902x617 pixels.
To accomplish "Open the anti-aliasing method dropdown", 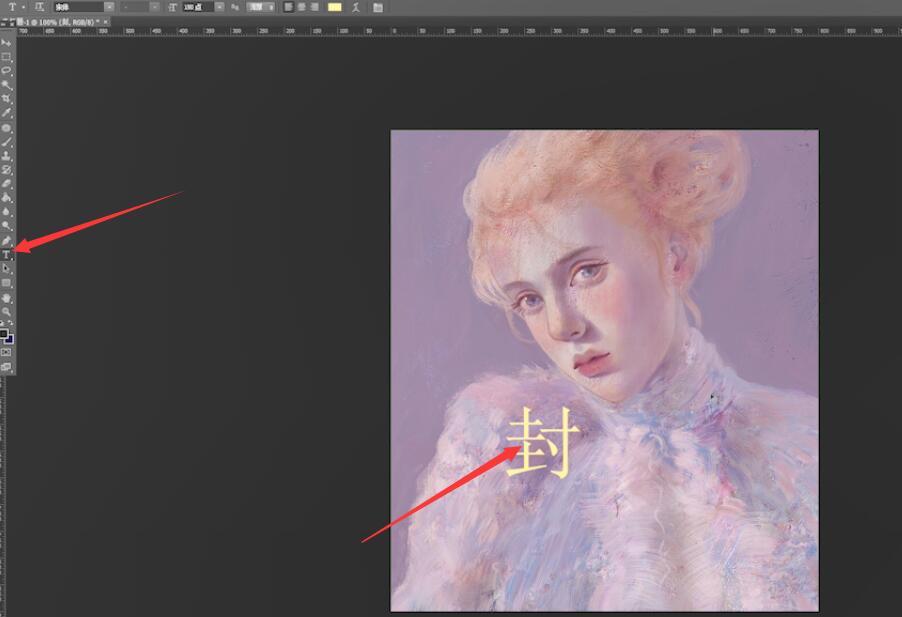I will click(261, 7).
